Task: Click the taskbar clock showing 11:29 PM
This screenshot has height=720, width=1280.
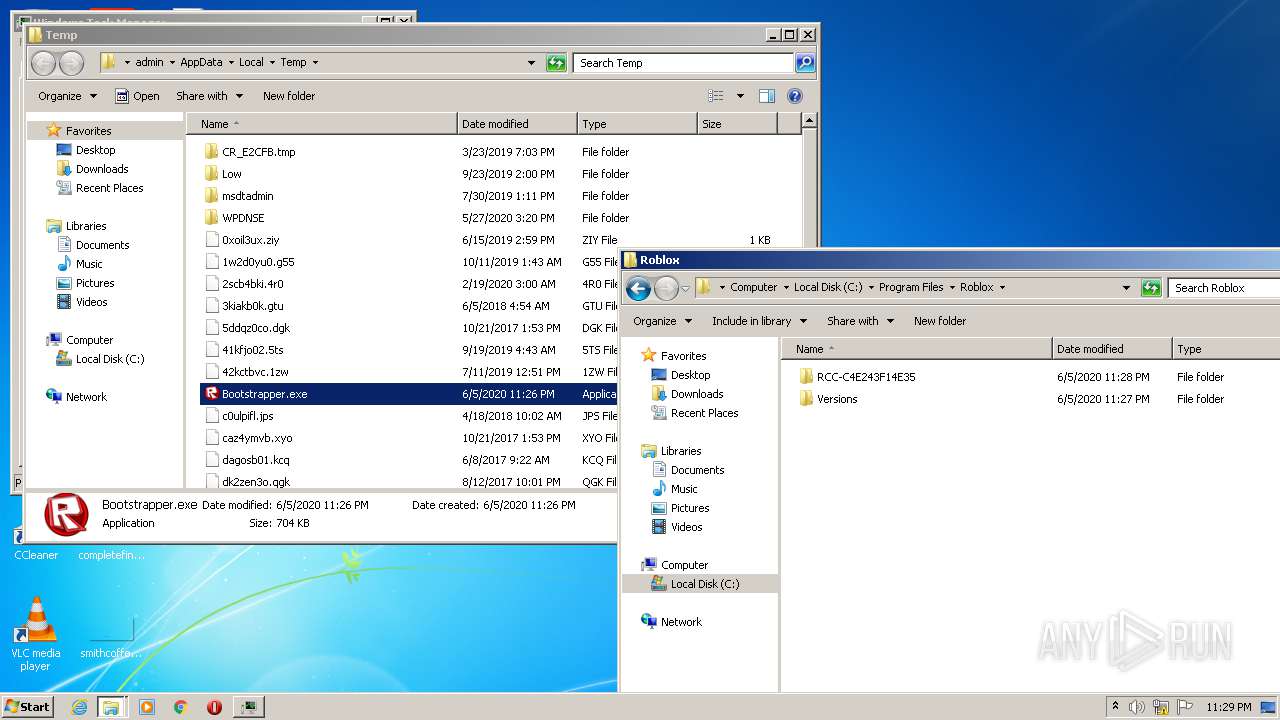Action: point(1228,707)
